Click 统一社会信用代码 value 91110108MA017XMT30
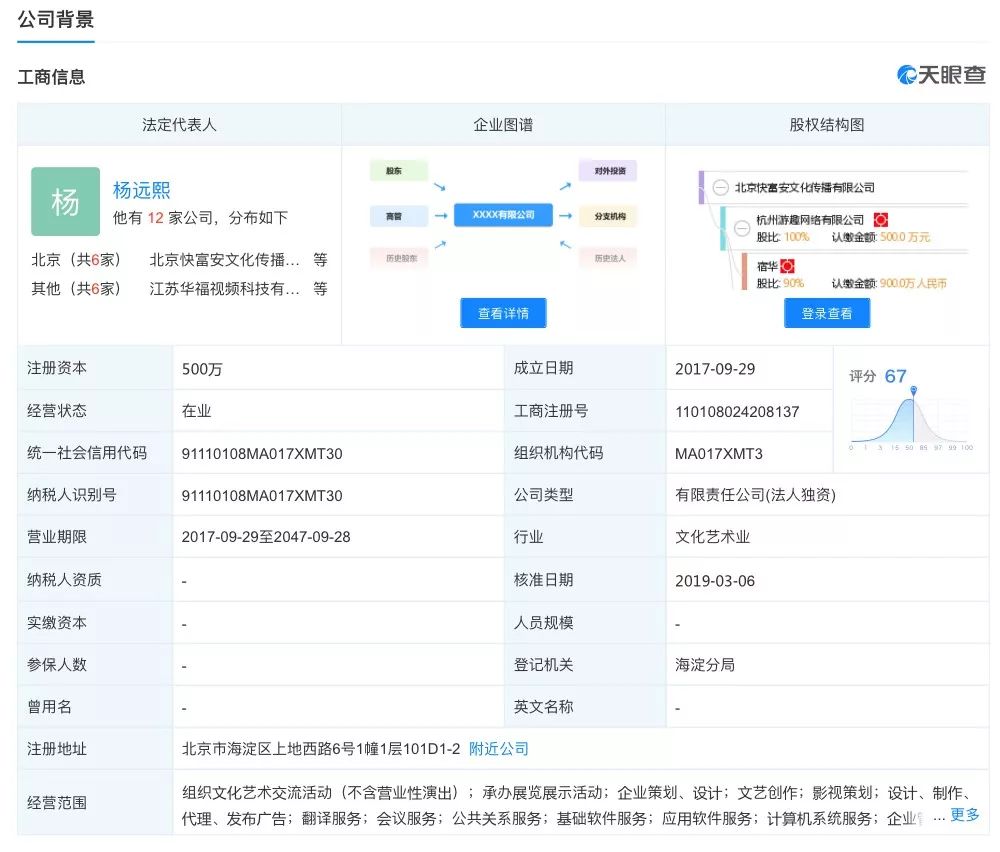 click(x=262, y=454)
